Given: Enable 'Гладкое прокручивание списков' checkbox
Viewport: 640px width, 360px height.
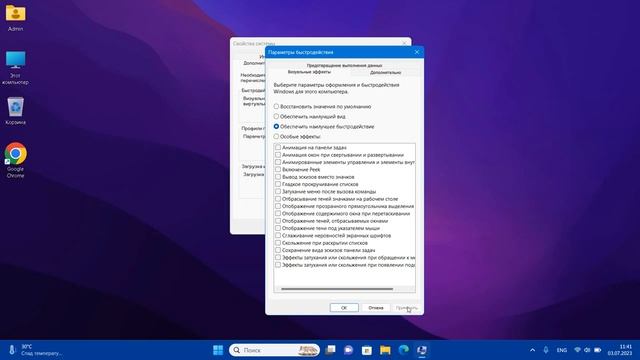Looking at the screenshot, I should 278,184.
